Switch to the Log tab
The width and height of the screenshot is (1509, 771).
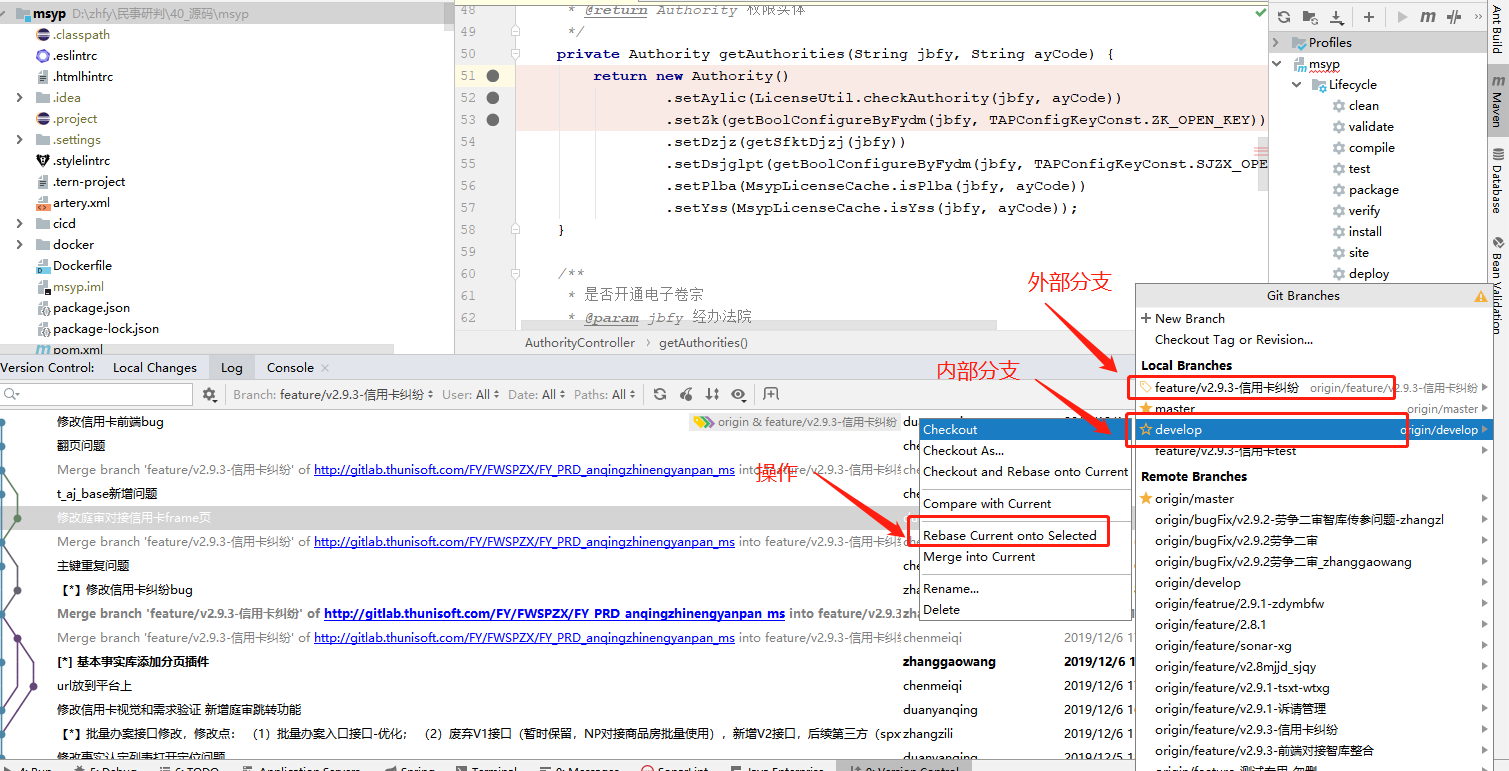tap(232, 368)
